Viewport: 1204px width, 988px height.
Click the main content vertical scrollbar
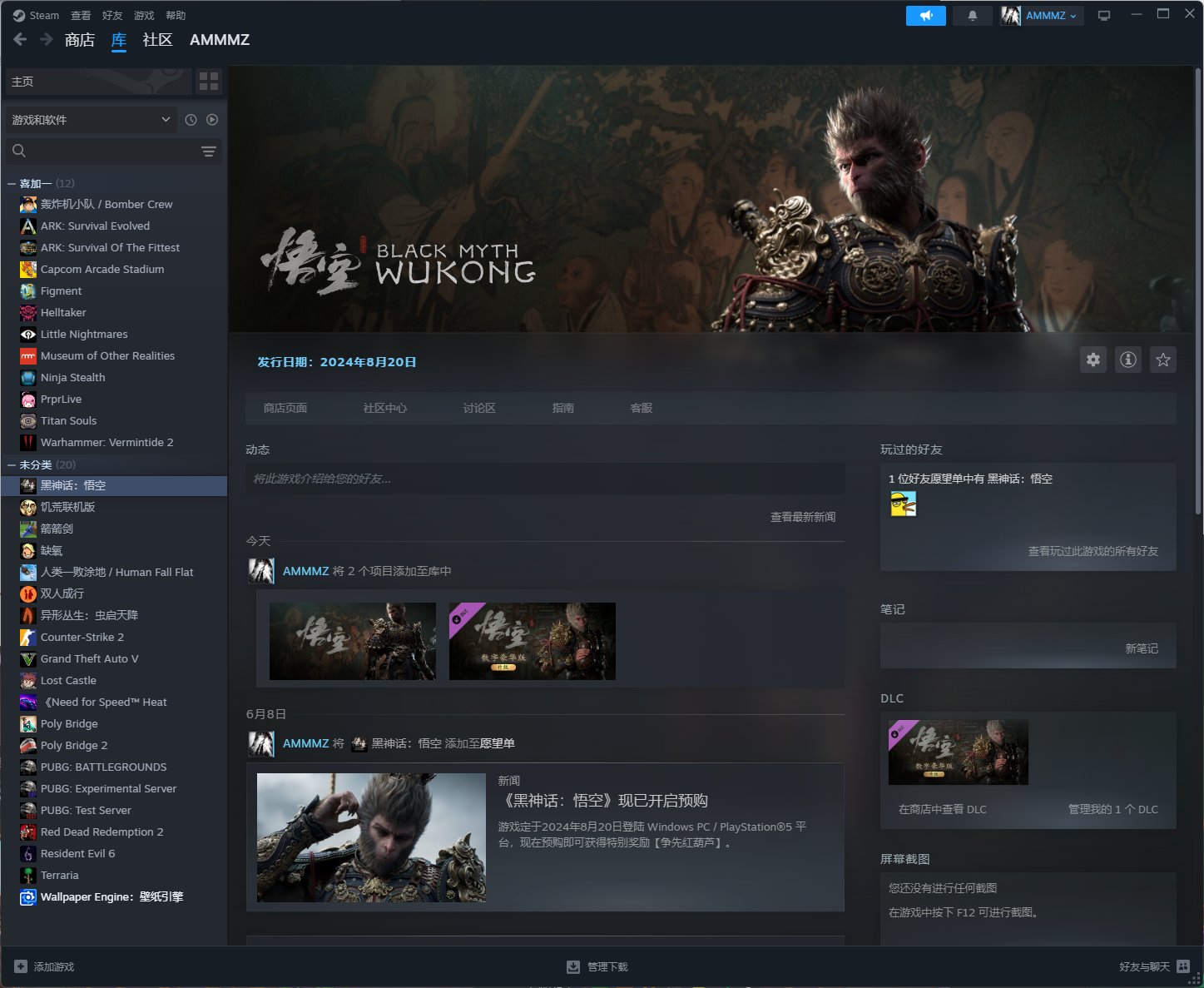coord(1198,291)
